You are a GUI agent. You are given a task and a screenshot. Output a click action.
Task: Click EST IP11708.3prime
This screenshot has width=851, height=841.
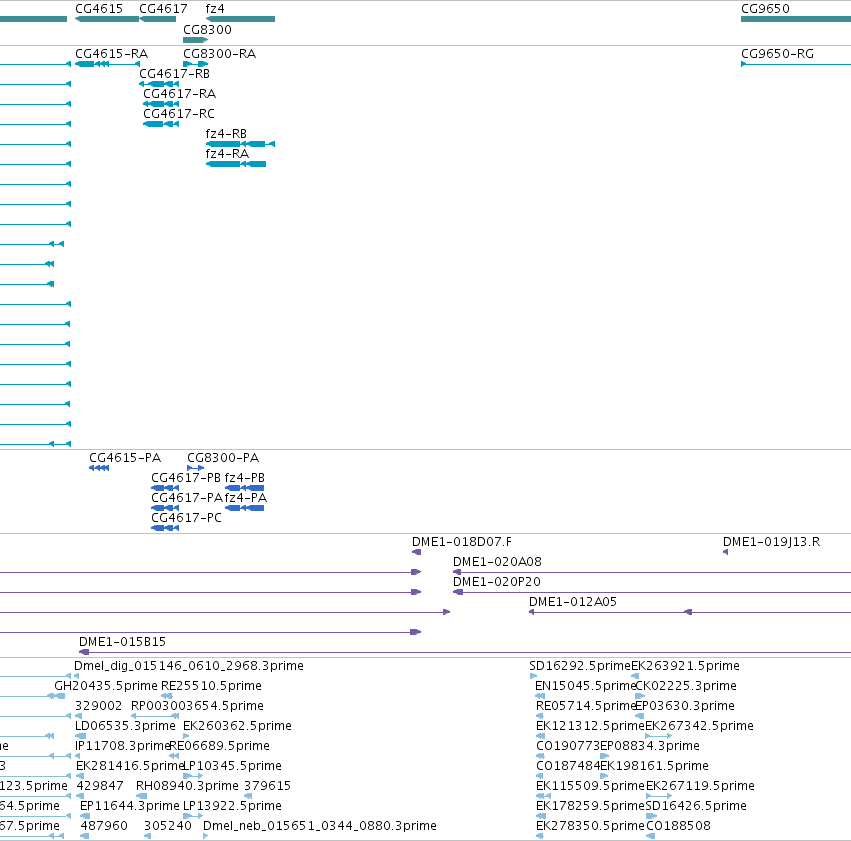point(123,746)
